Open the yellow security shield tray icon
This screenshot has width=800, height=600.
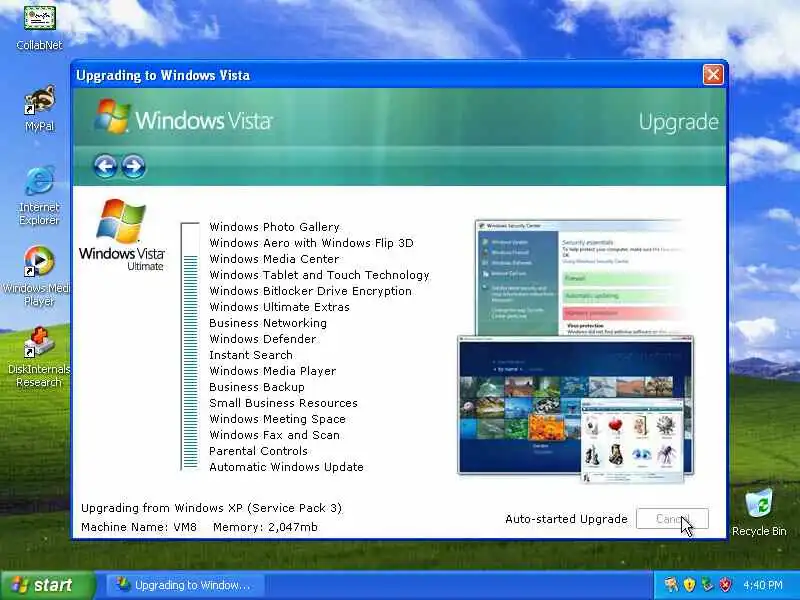[x=689, y=585]
